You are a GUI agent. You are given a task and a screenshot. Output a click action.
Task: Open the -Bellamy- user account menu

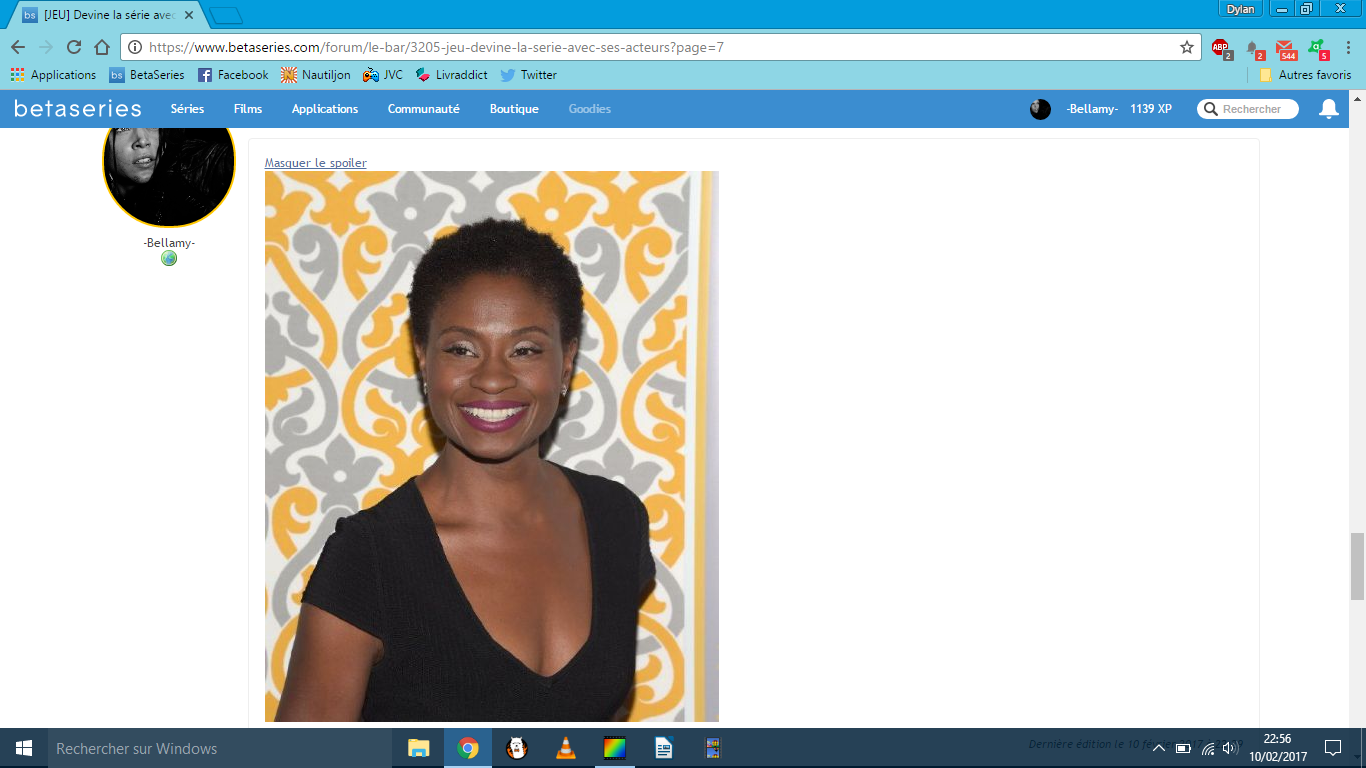1091,109
